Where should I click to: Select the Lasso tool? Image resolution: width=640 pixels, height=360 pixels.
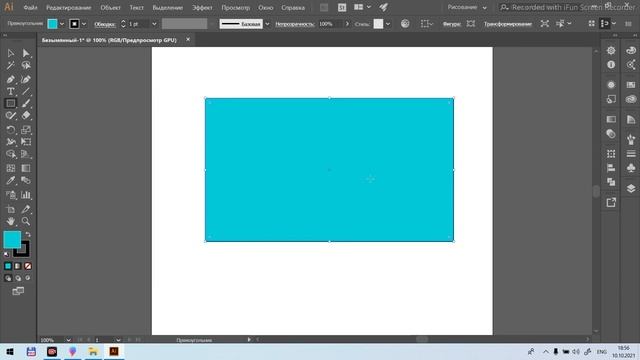tap(26, 66)
